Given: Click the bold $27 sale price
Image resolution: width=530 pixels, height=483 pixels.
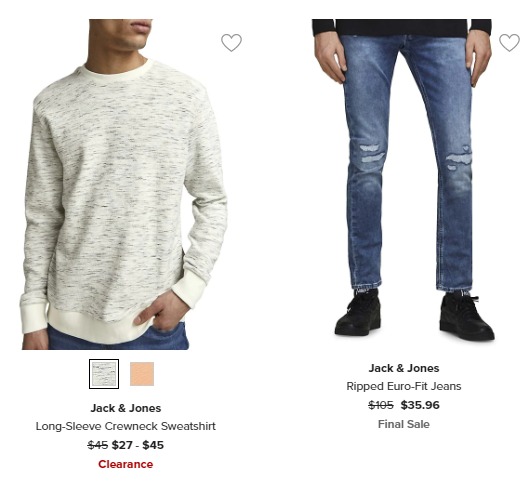Looking at the screenshot, I should click(122, 445).
